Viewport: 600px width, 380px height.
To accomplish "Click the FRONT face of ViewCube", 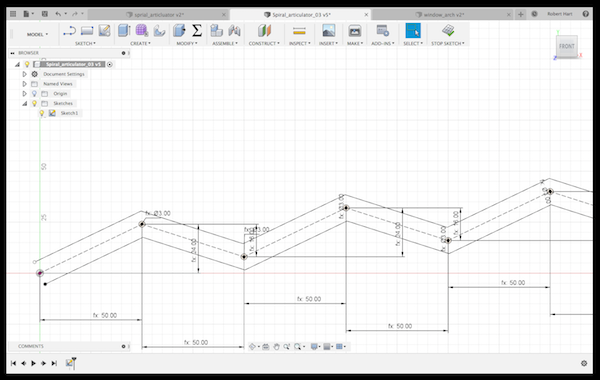I will click(566, 46).
